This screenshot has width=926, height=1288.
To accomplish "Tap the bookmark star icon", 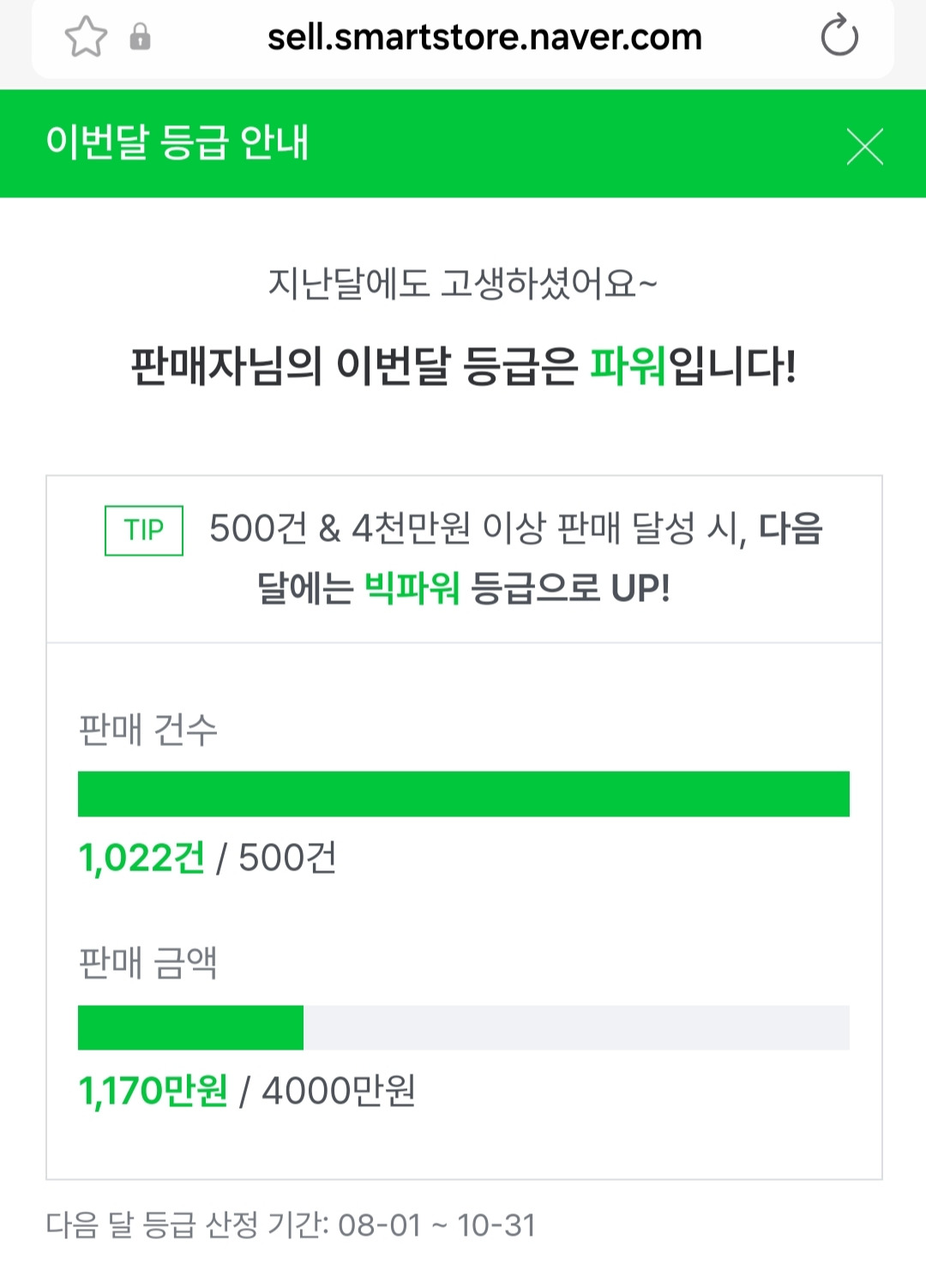I will [x=86, y=37].
